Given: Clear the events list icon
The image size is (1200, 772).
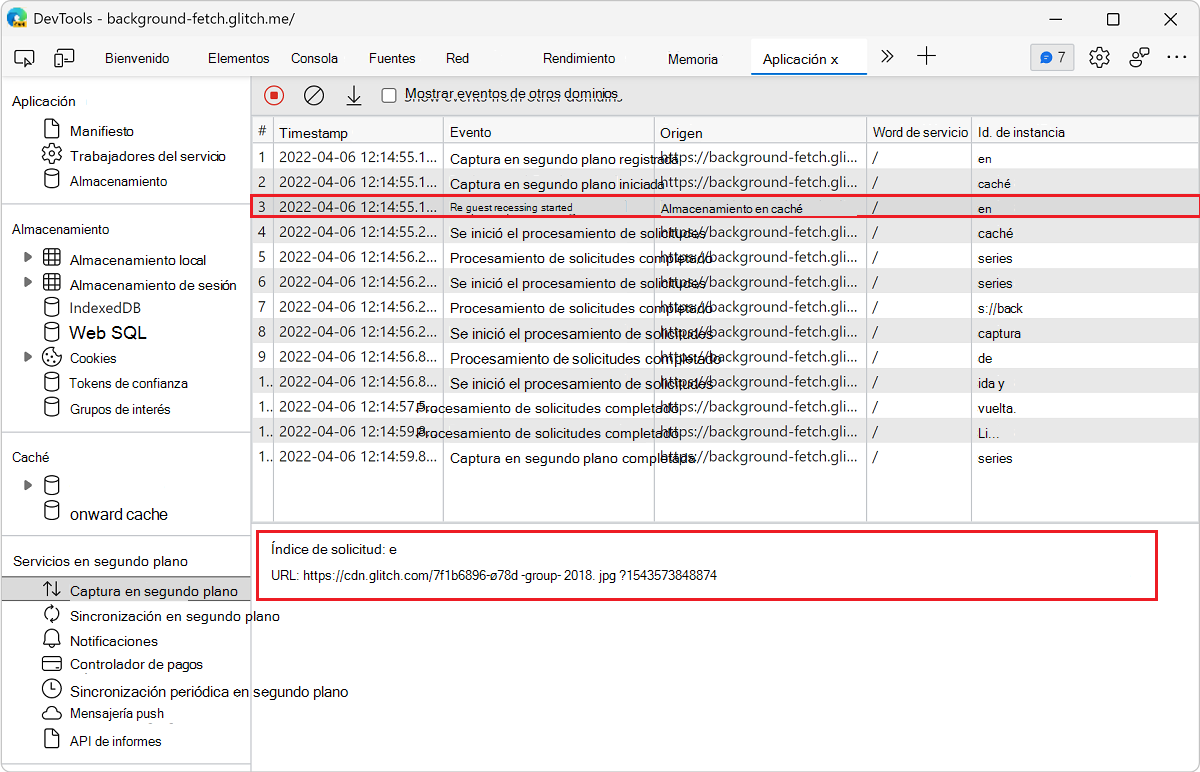Looking at the screenshot, I should 314,95.
